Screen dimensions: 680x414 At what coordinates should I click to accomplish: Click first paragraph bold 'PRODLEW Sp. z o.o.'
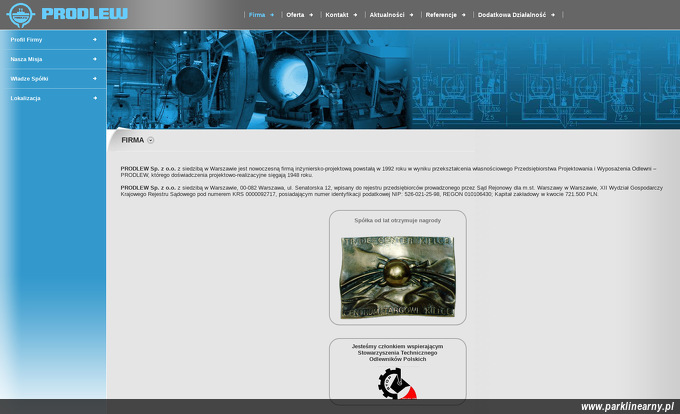148,169
